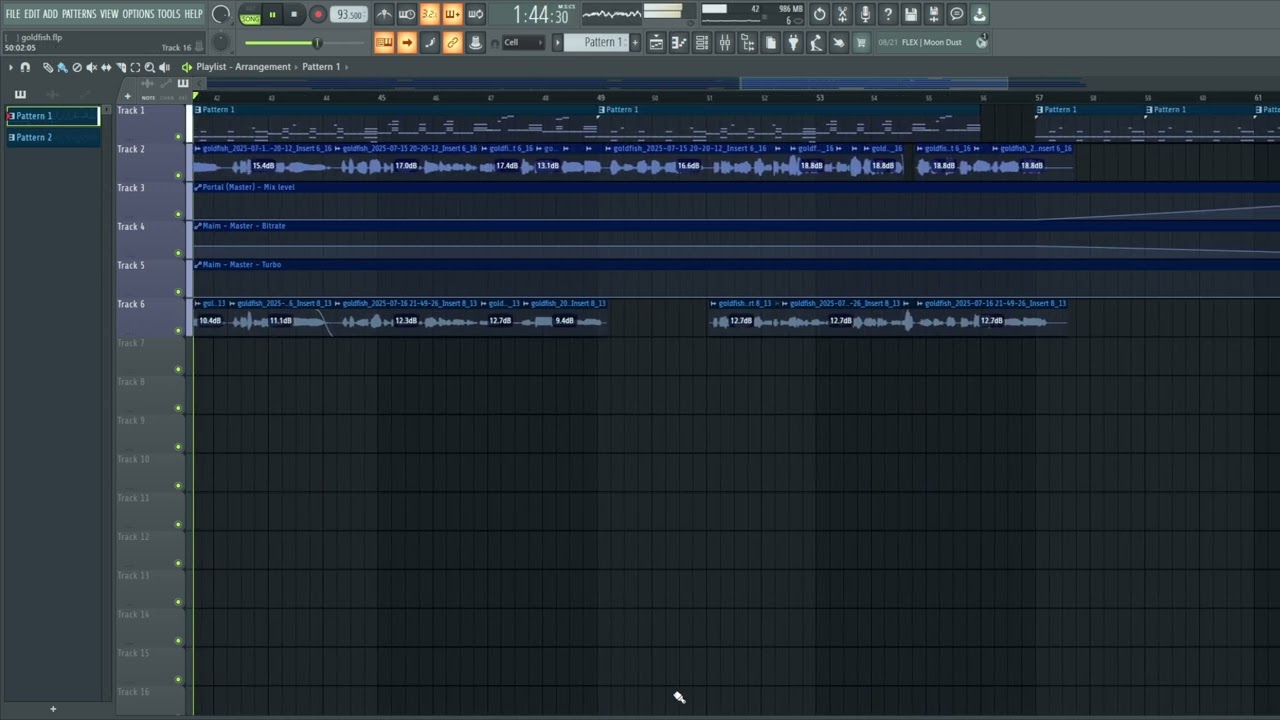
Task: Click the question mark help icon
Action: [x=888, y=14]
